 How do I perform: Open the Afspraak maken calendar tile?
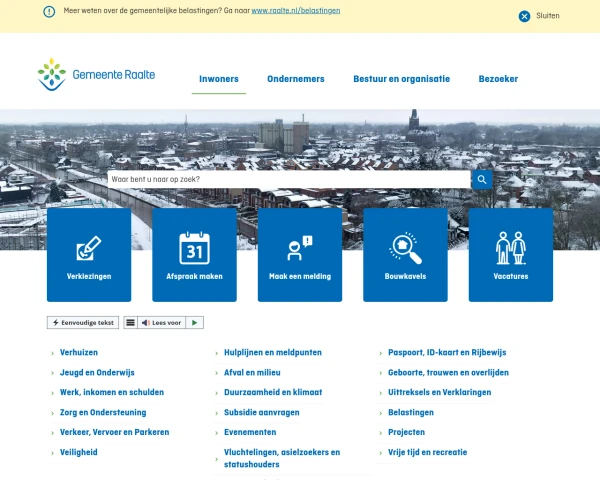pos(194,254)
